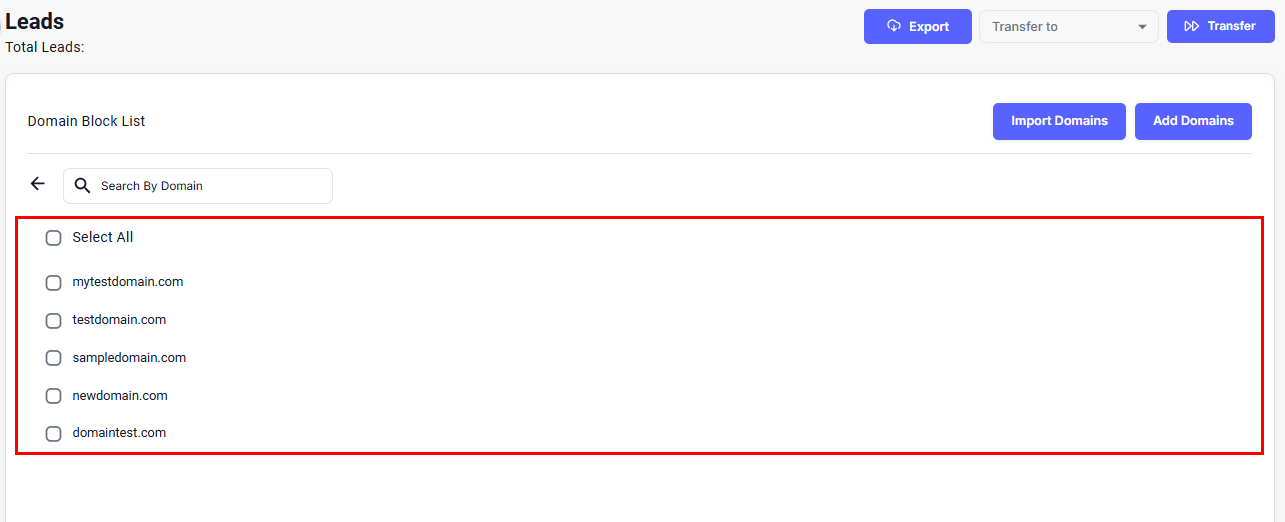Toggle the domaintest.com checkbox

54,434
